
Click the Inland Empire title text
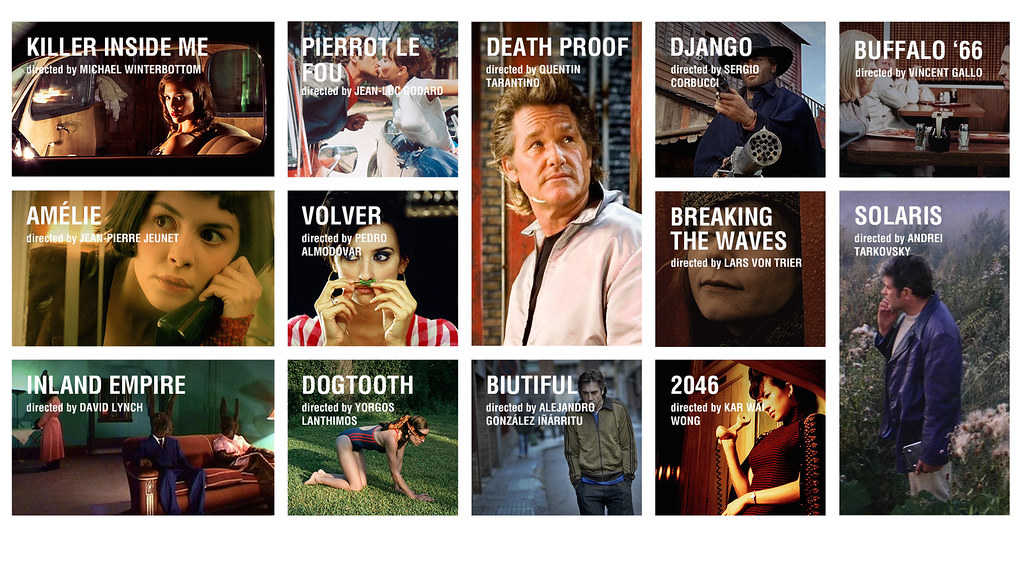pos(106,385)
